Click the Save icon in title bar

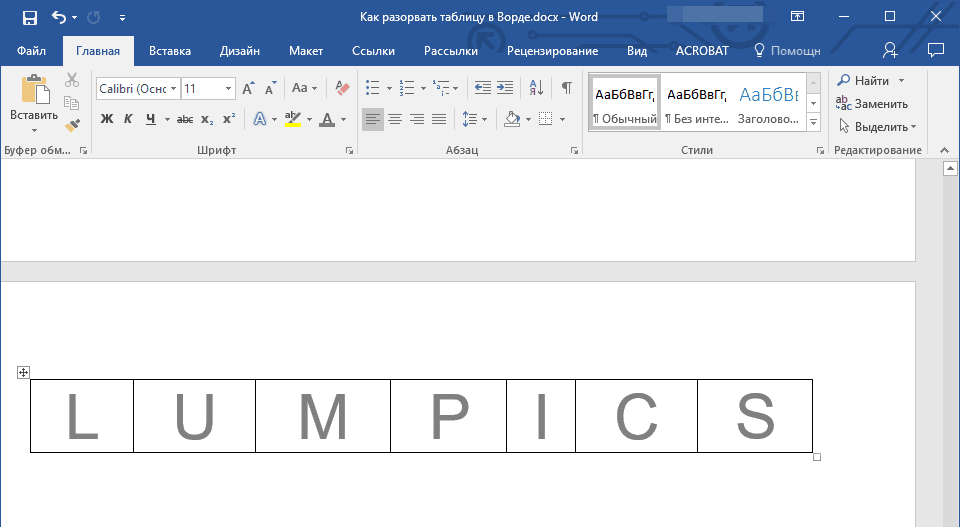(x=29, y=18)
